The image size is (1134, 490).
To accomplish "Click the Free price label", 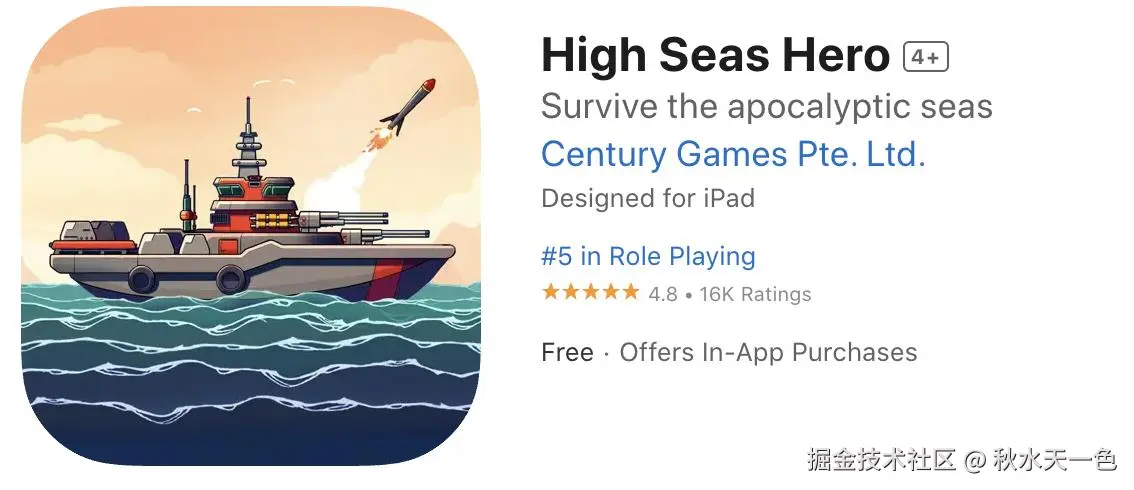I will click(x=568, y=353).
